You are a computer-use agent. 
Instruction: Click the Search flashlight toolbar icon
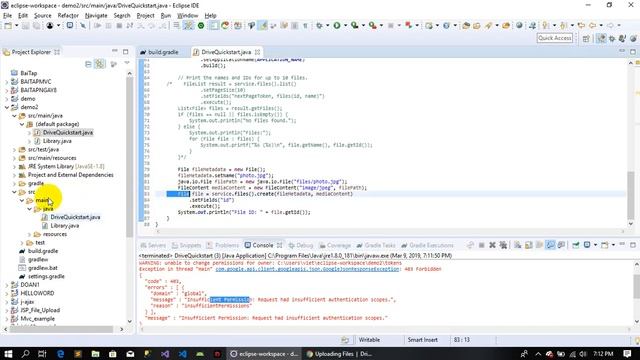(x=489, y=26)
